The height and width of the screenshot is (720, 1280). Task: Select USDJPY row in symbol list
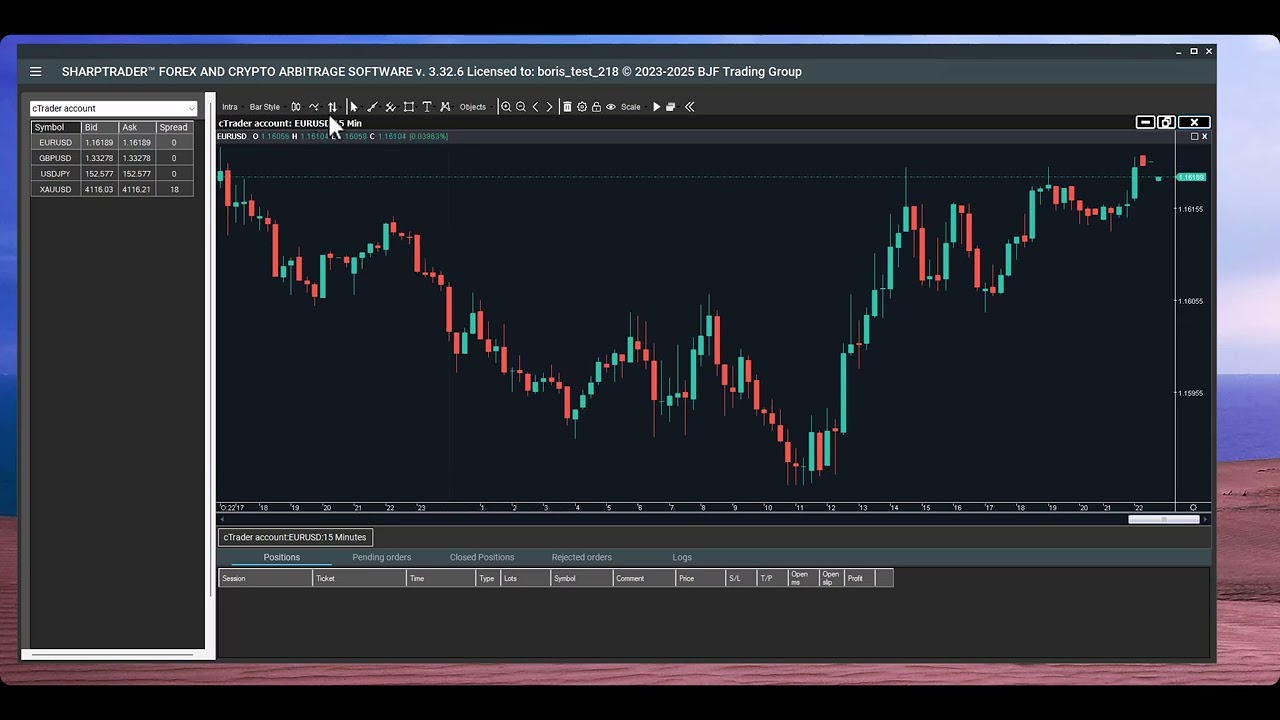click(113, 174)
